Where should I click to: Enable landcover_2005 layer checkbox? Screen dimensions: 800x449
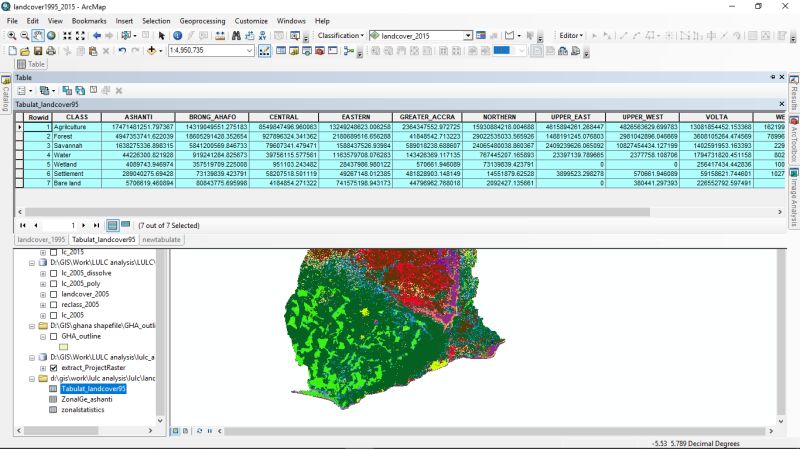coord(54,294)
